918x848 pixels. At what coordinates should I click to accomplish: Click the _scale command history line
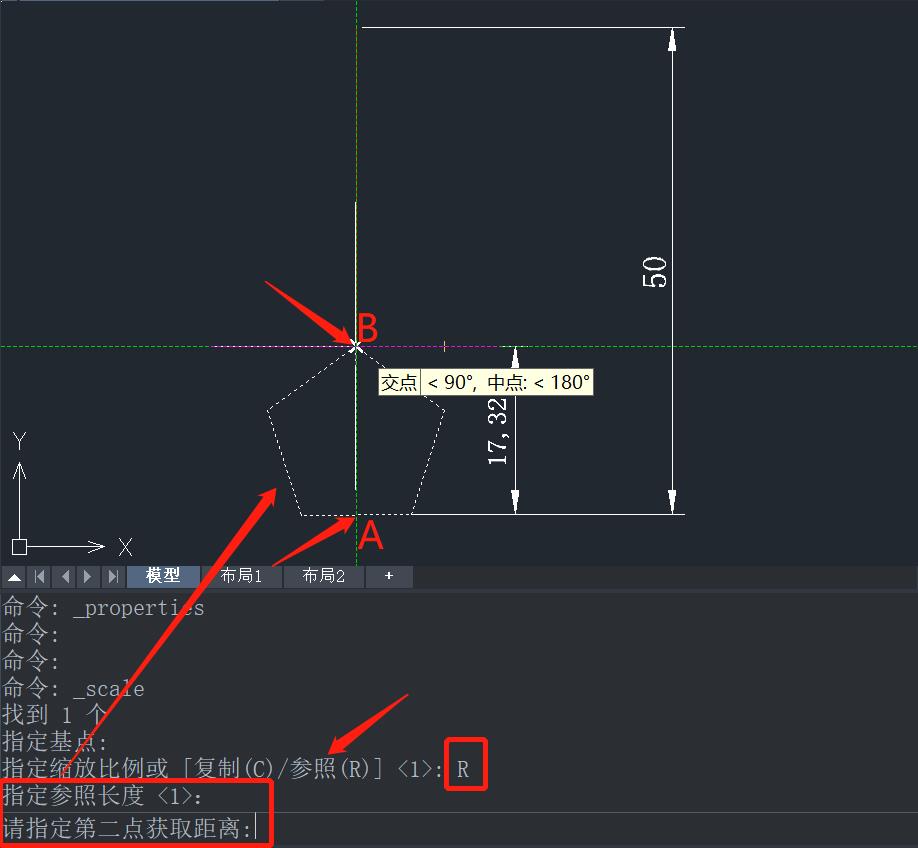pos(108,689)
